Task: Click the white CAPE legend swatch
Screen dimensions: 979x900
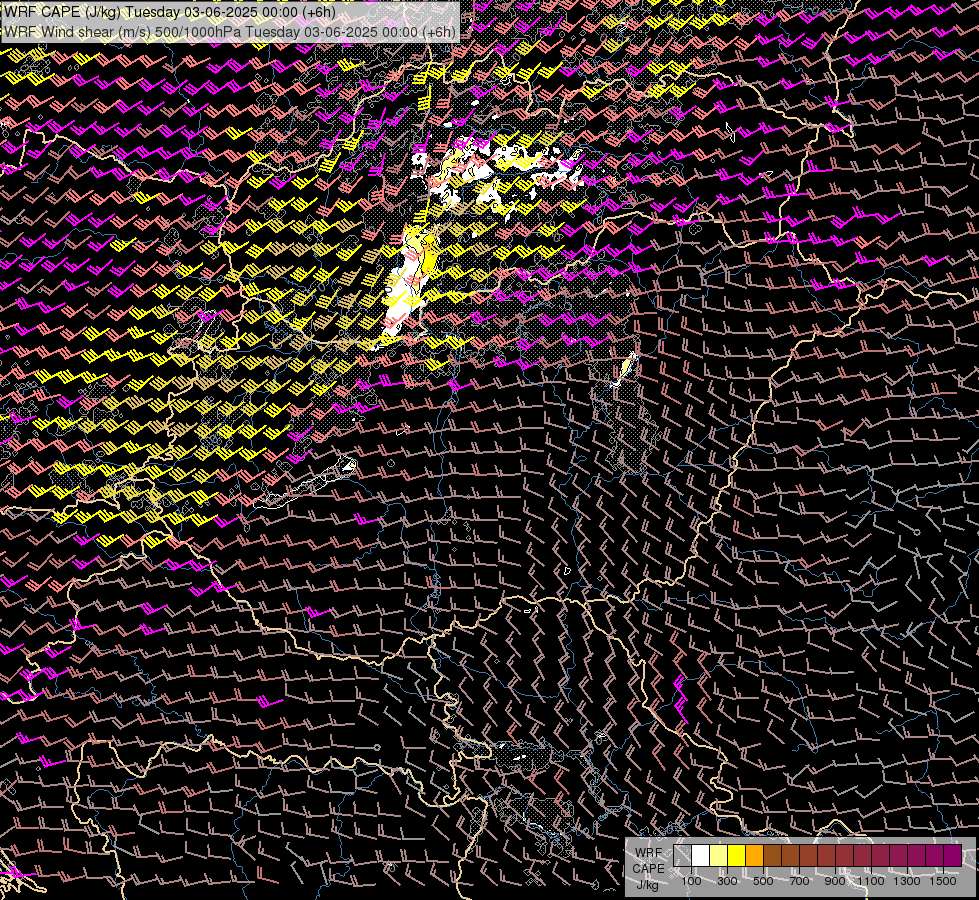Action: [701, 855]
